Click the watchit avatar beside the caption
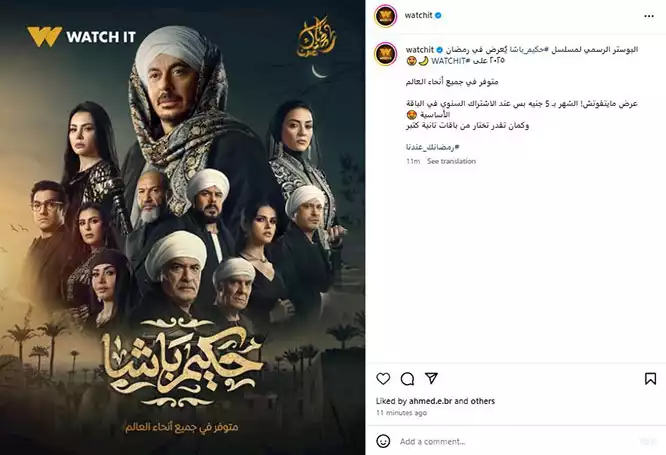This screenshot has width=666, height=455. pos(385,54)
